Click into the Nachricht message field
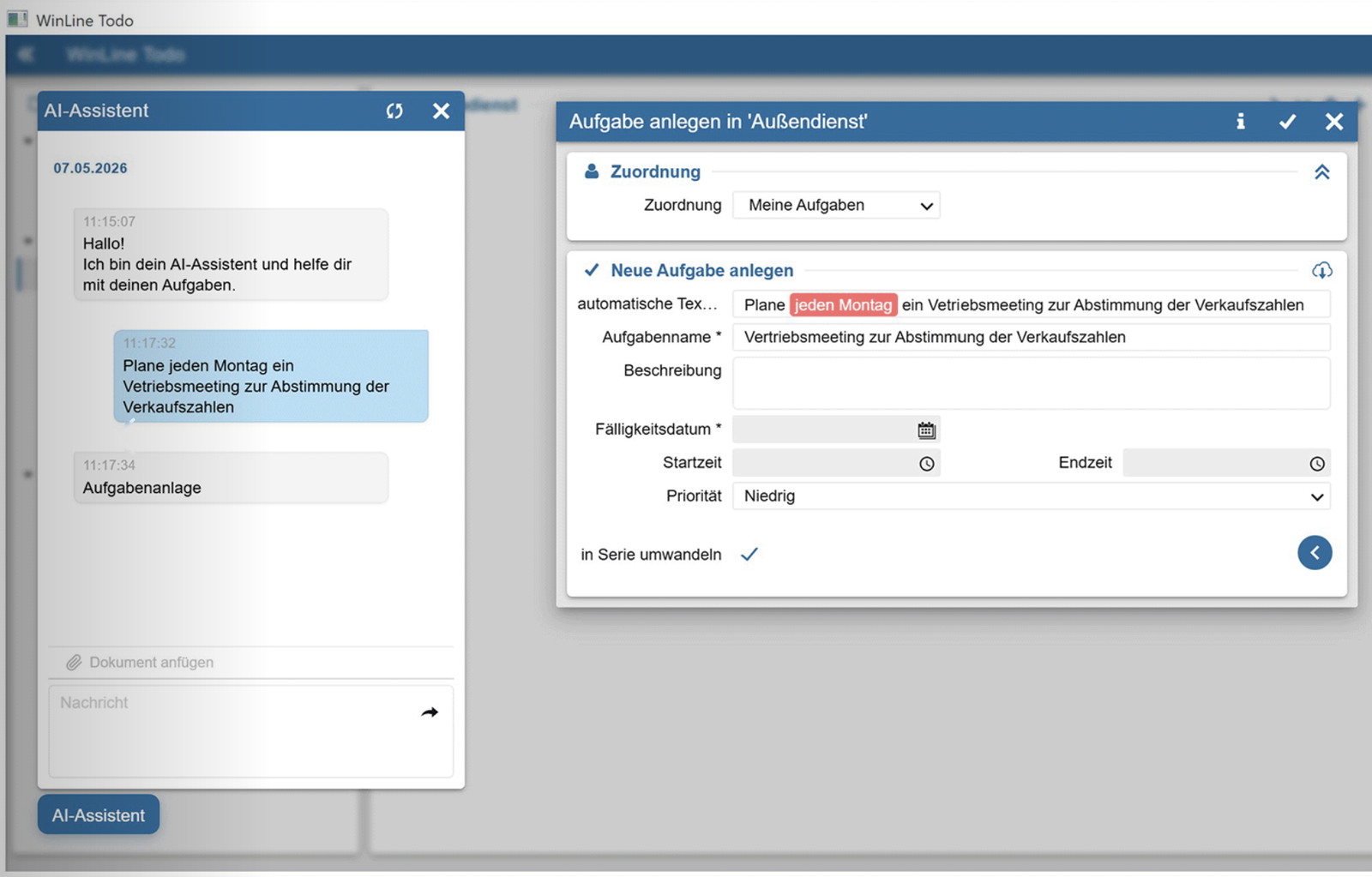Screen dimensions: 1372x877 click(x=250, y=731)
